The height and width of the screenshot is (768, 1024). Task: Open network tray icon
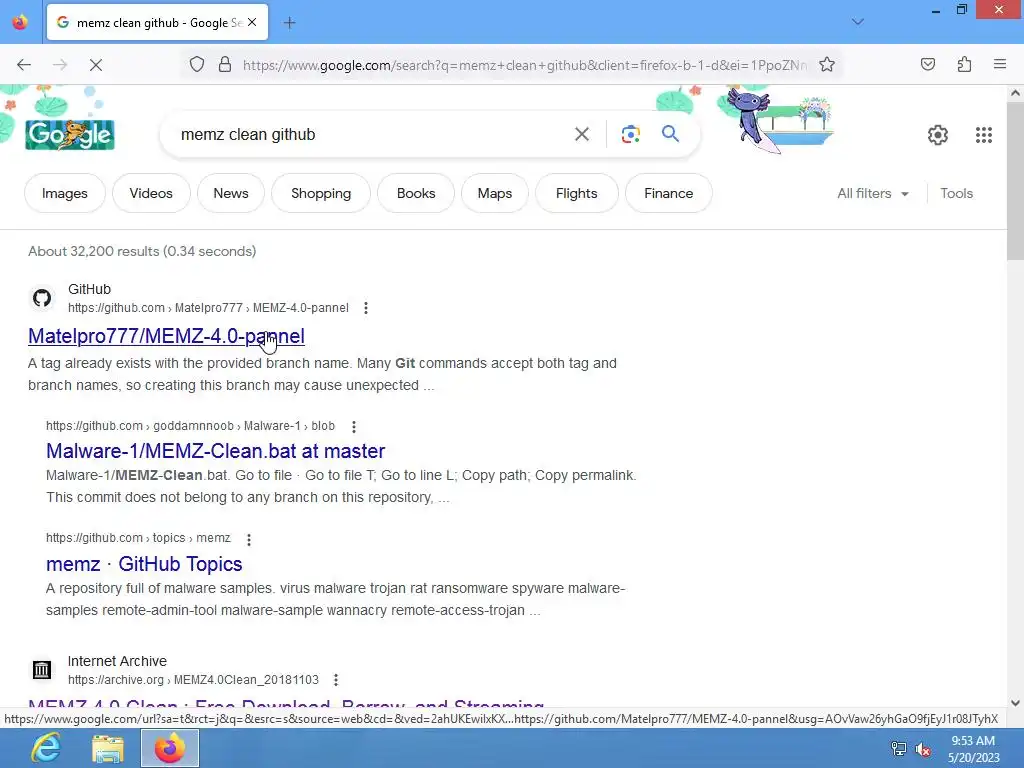click(899, 749)
